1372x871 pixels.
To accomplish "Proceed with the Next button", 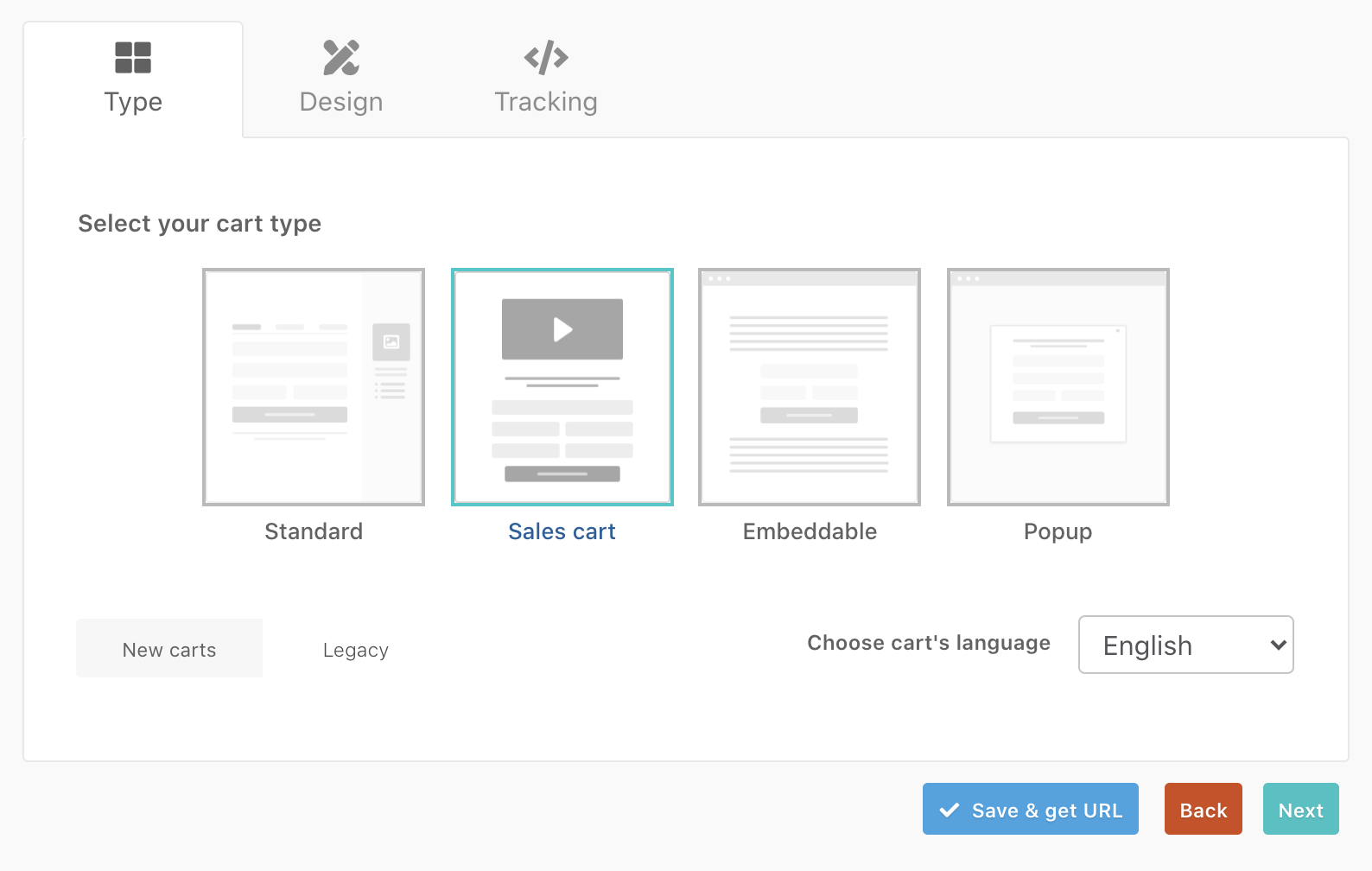I will (x=1301, y=809).
